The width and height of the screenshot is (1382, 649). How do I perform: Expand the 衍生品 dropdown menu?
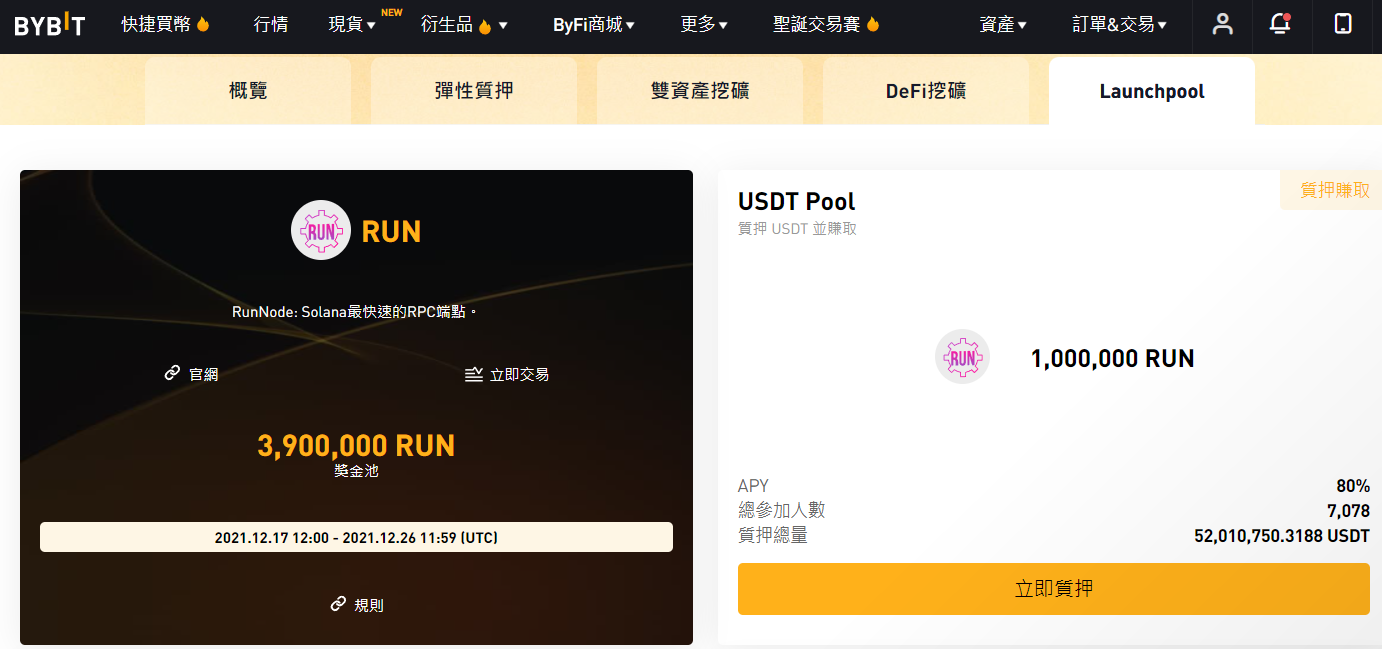464,25
